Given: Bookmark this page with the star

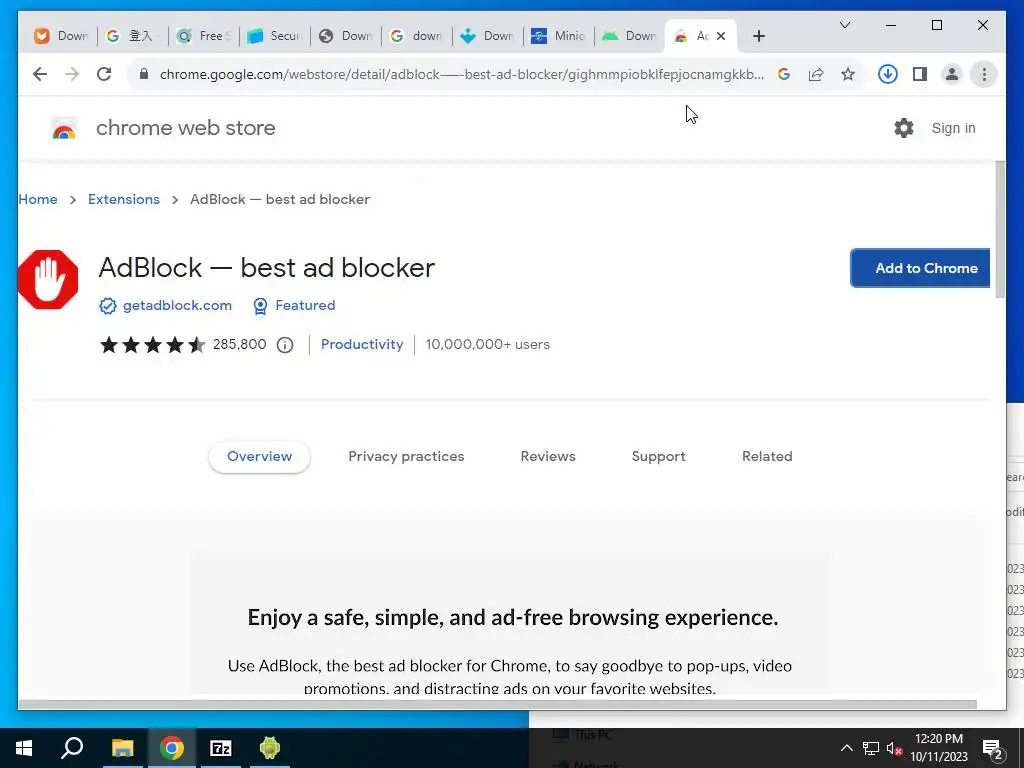Looking at the screenshot, I should coord(848,74).
